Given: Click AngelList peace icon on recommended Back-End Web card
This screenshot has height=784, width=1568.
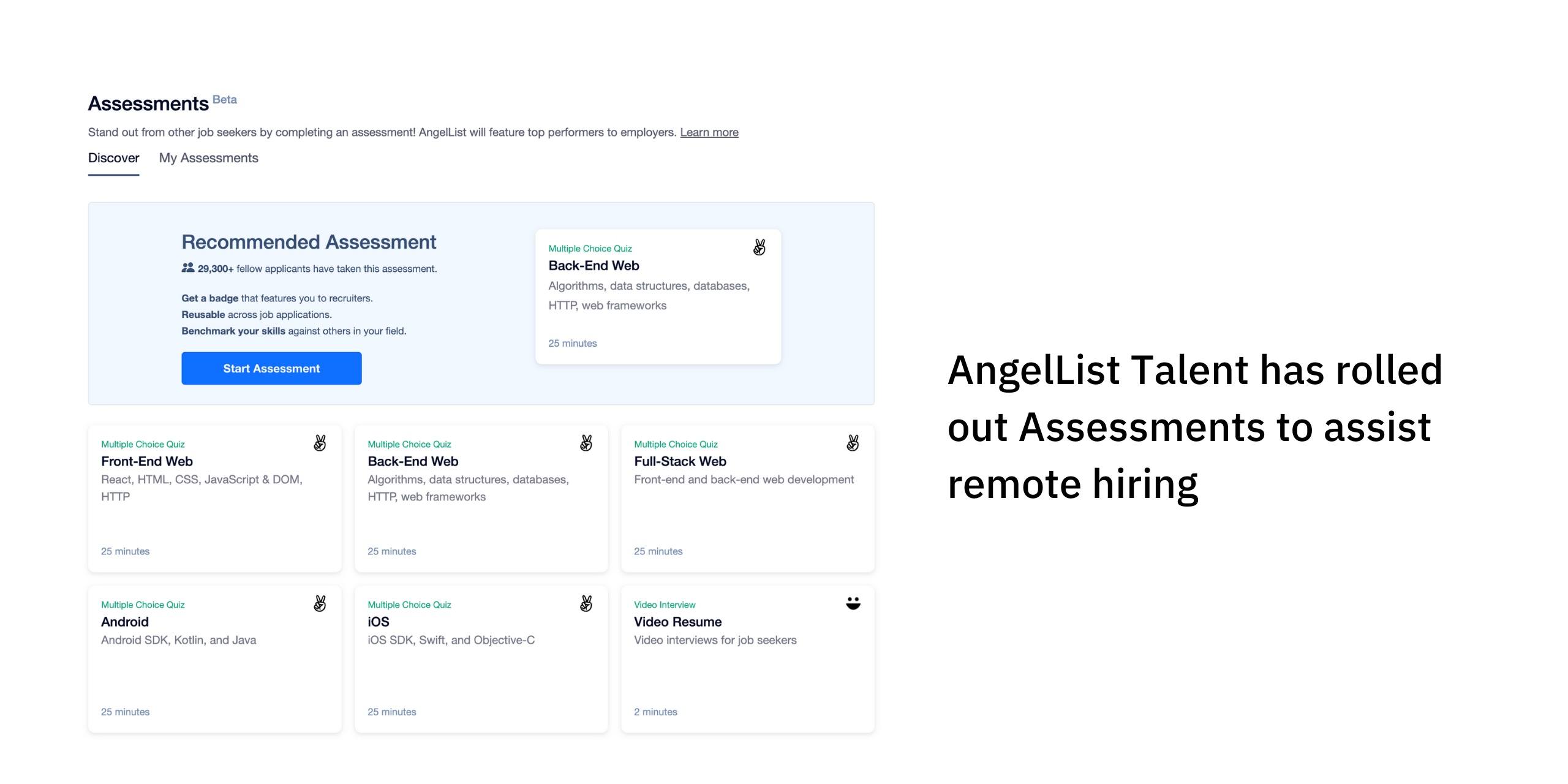Looking at the screenshot, I should [759, 247].
